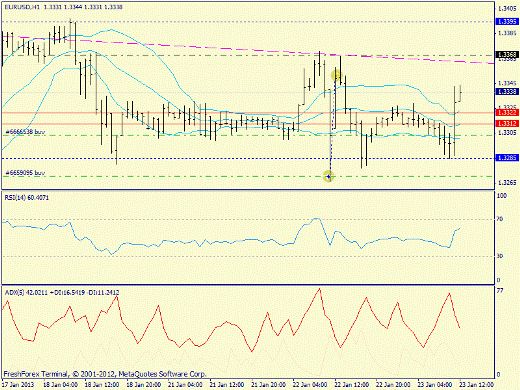
Task: Click the upper yellow circle trade marker
Action: (x=337, y=76)
